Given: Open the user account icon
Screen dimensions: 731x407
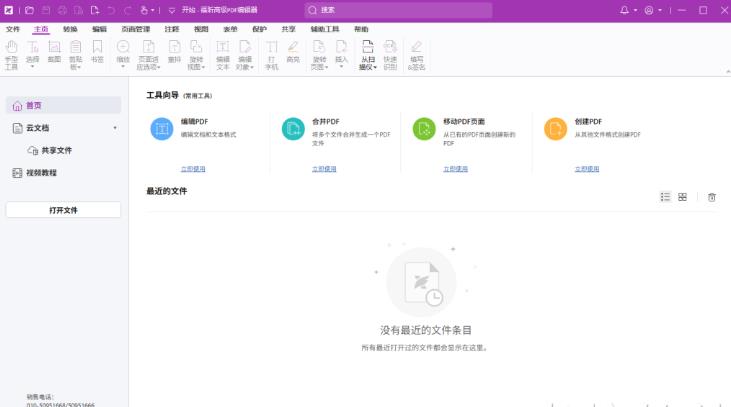Looking at the screenshot, I should (648, 10).
